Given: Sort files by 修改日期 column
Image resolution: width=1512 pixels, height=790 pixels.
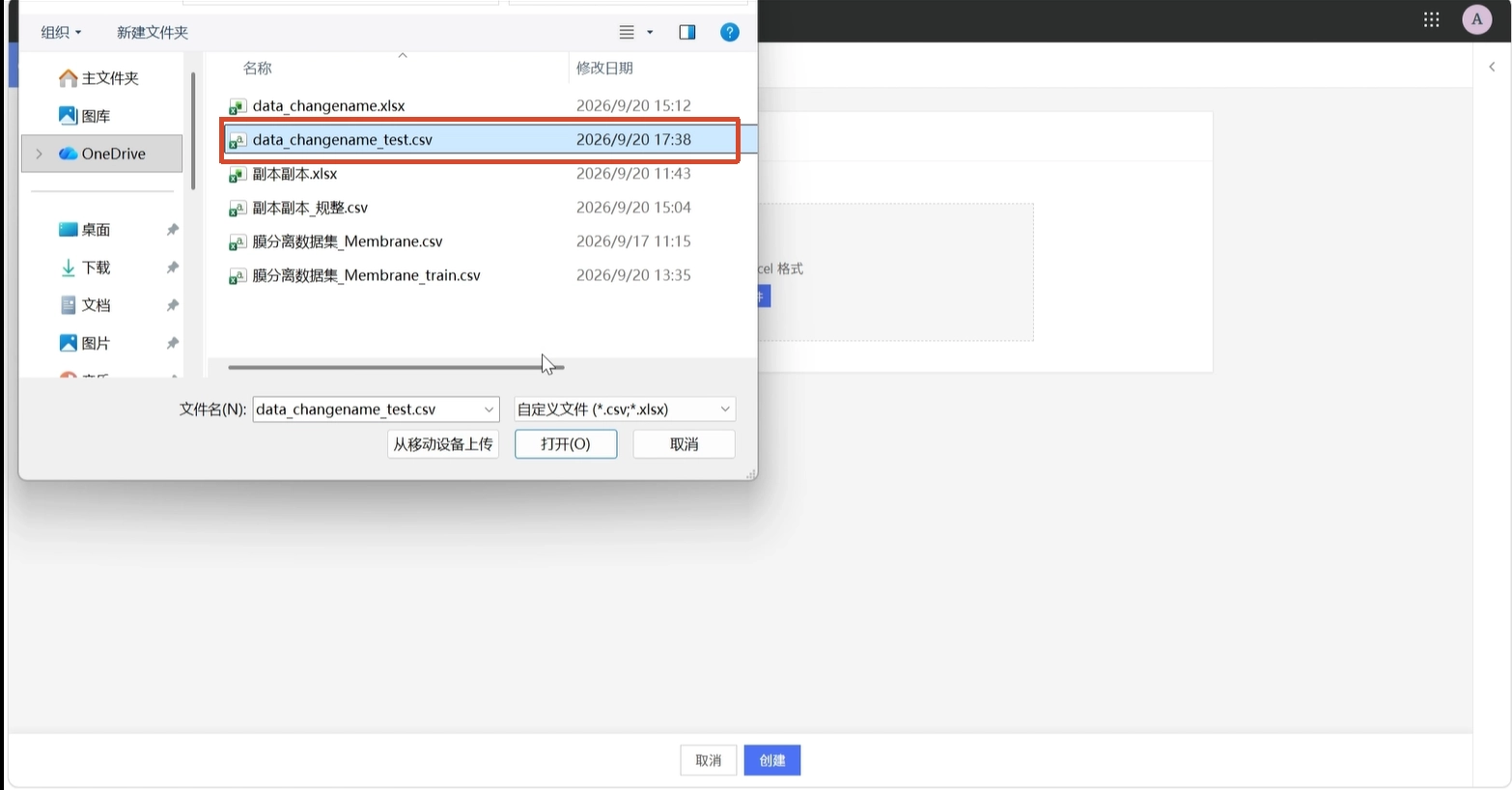Looking at the screenshot, I should tap(604, 68).
